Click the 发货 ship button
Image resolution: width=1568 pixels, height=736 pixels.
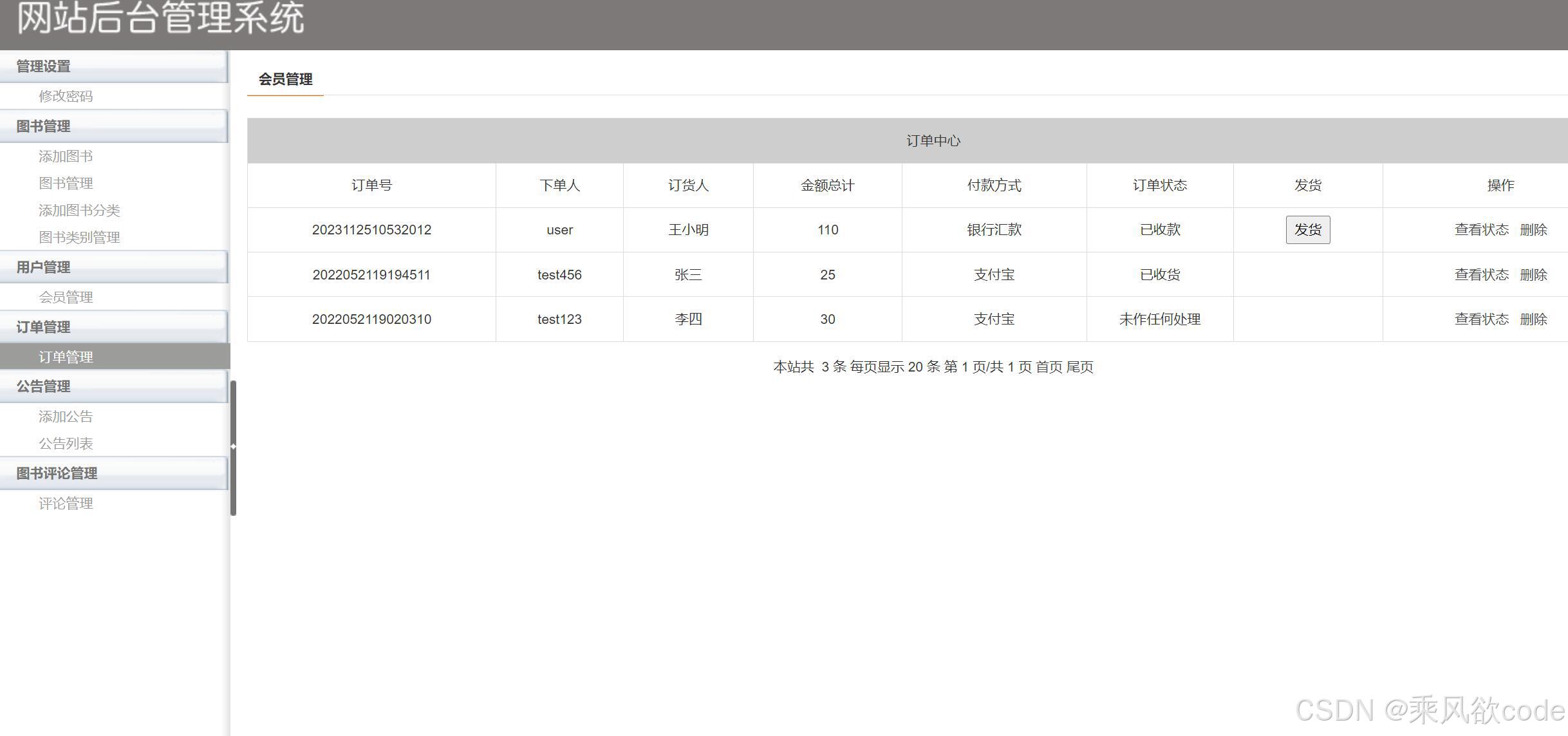1307,230
